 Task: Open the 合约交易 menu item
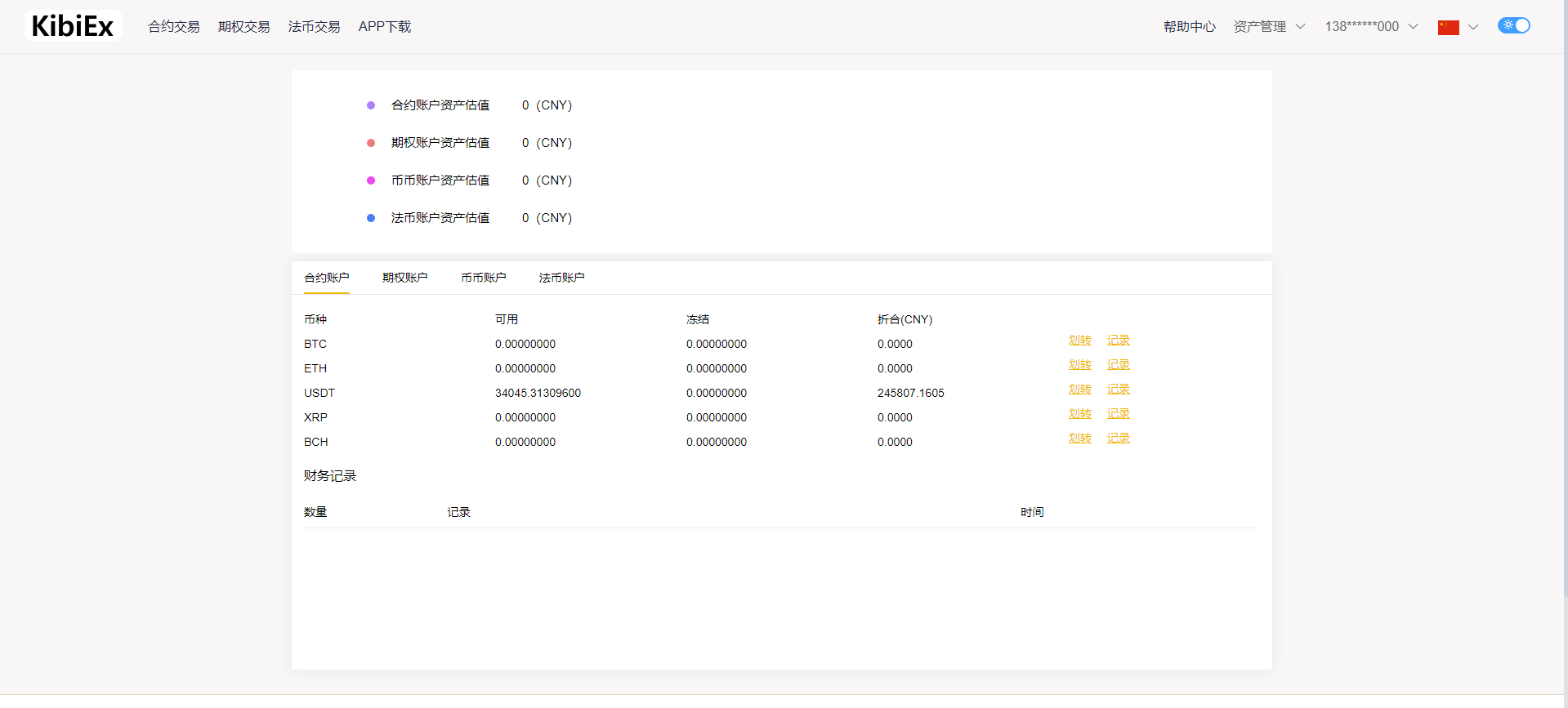(x=174, y=27)
